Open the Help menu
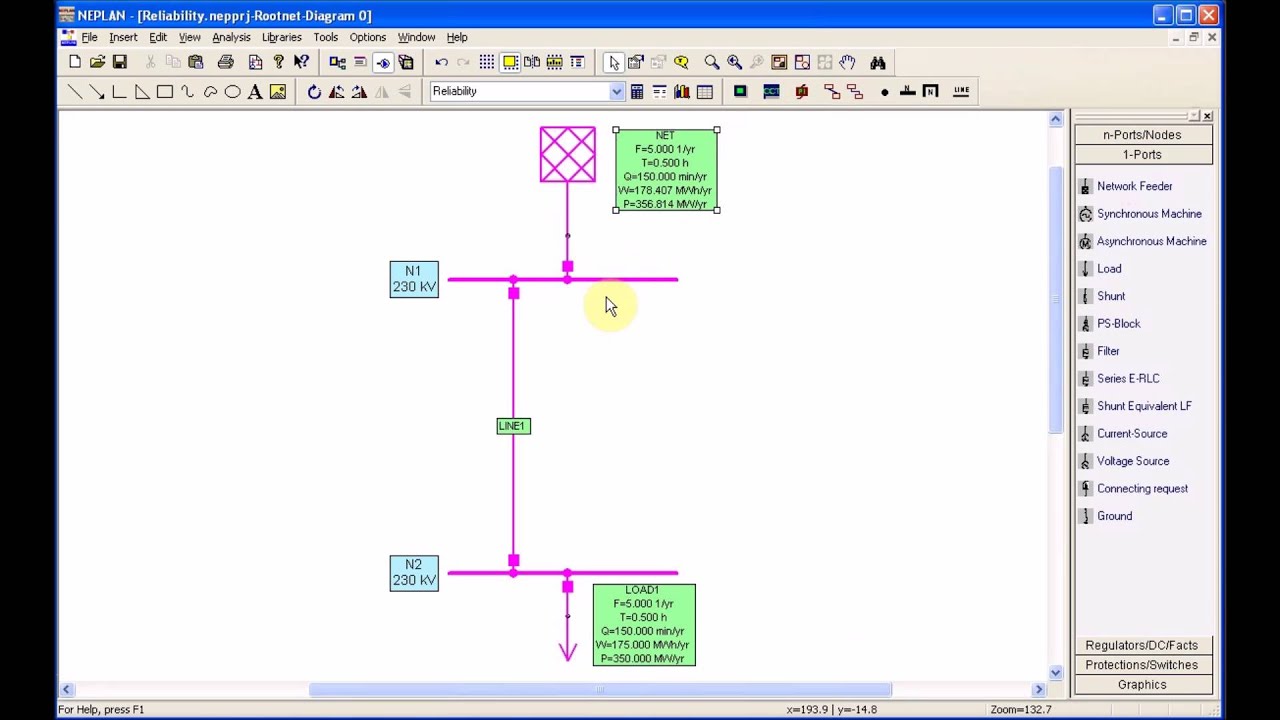Viewport: 1280px width, 720px height. point(456,37)
